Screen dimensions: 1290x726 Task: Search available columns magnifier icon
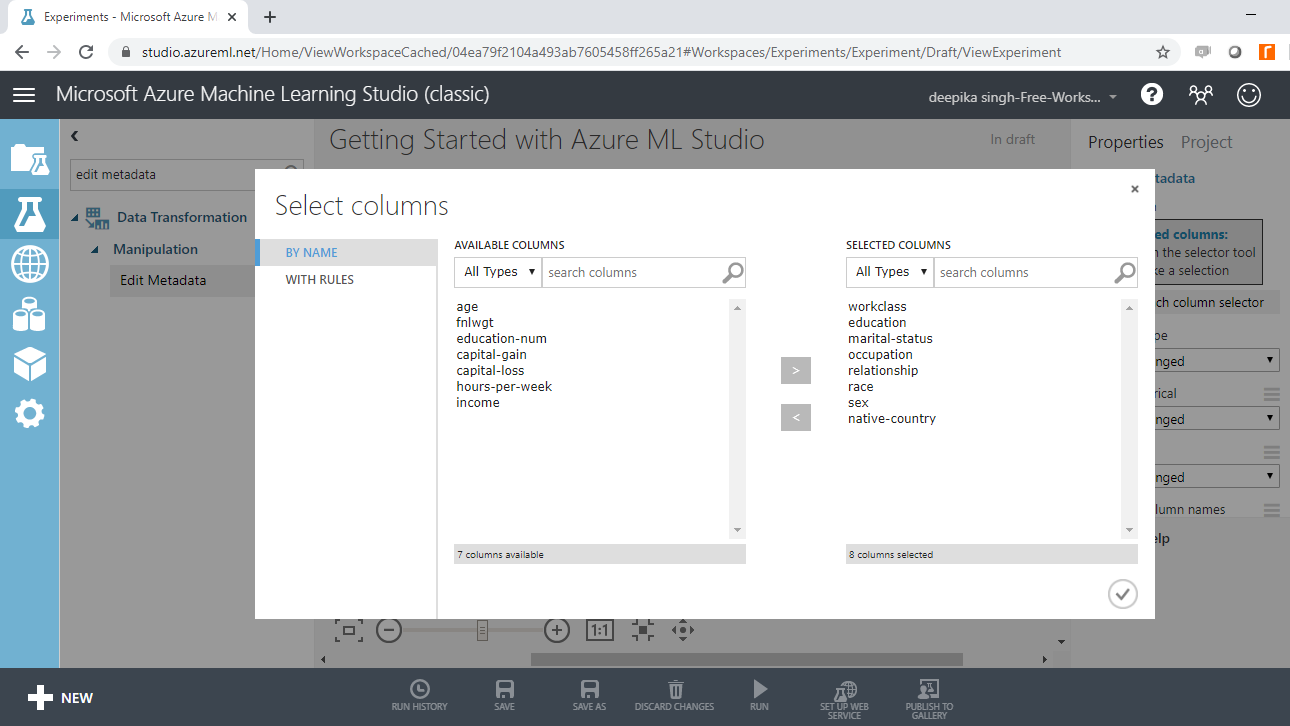tap(733, 272)
